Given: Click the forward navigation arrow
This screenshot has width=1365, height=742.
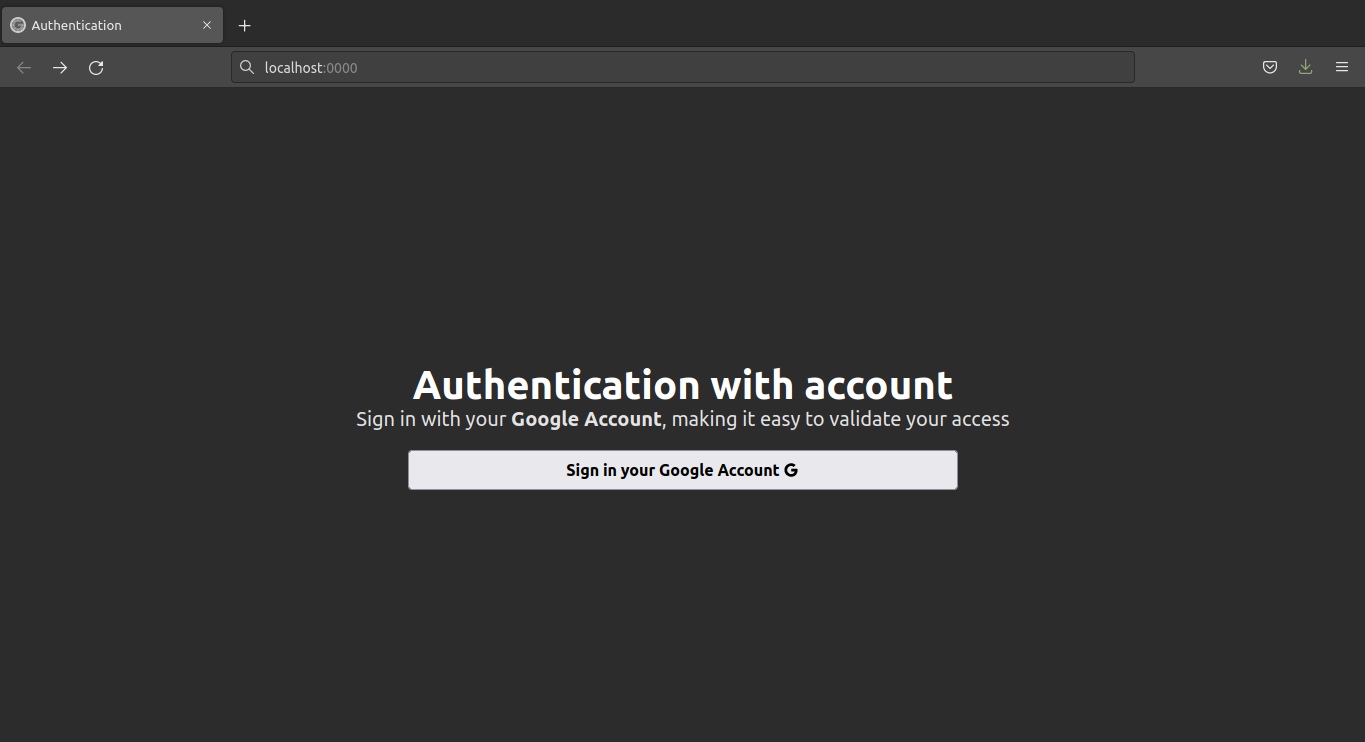Looking at the screenshot, I should pyautogui.click(x=59, y=67).
